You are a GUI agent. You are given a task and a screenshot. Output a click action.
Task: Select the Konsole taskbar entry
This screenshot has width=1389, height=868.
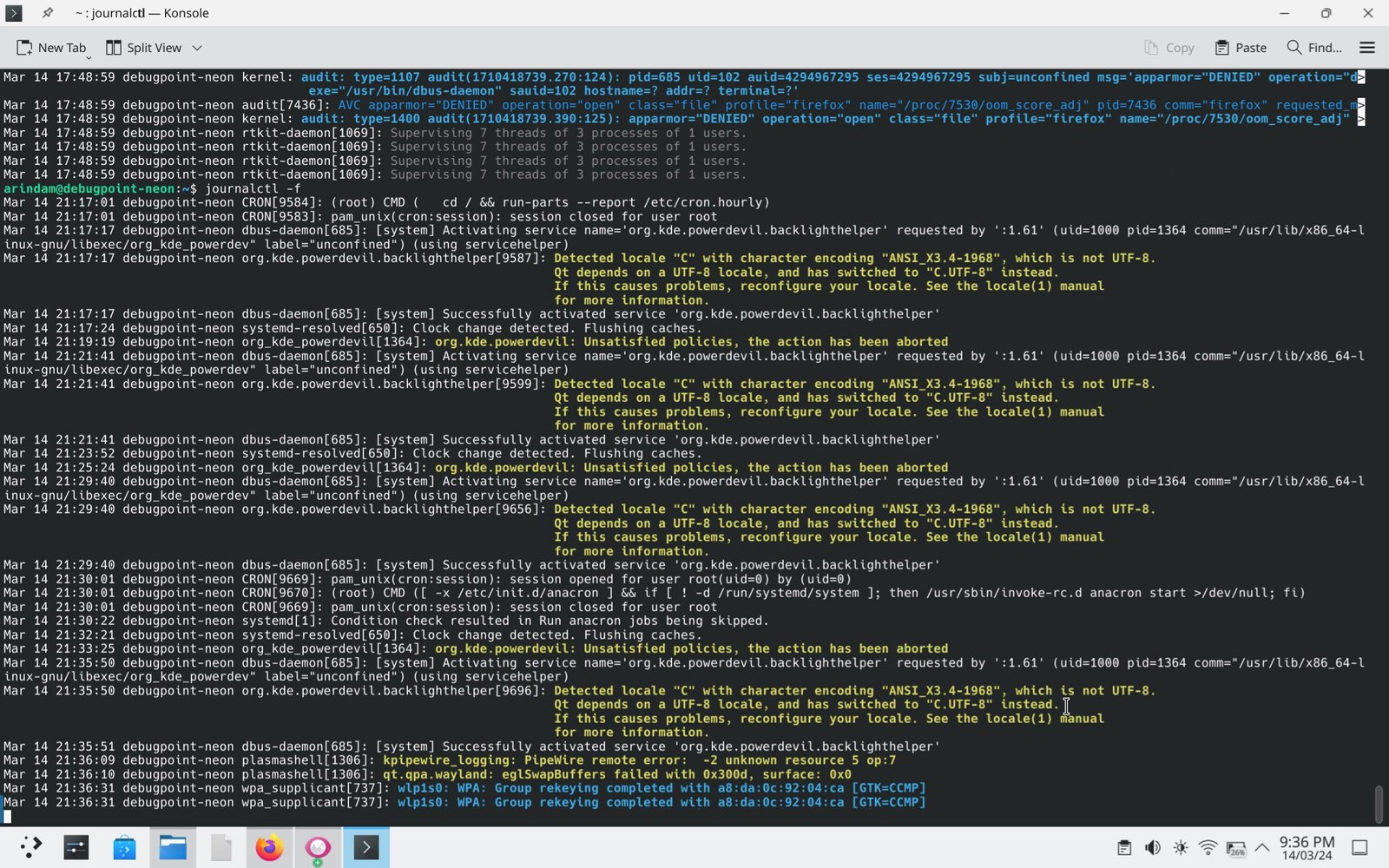(366, 848)
